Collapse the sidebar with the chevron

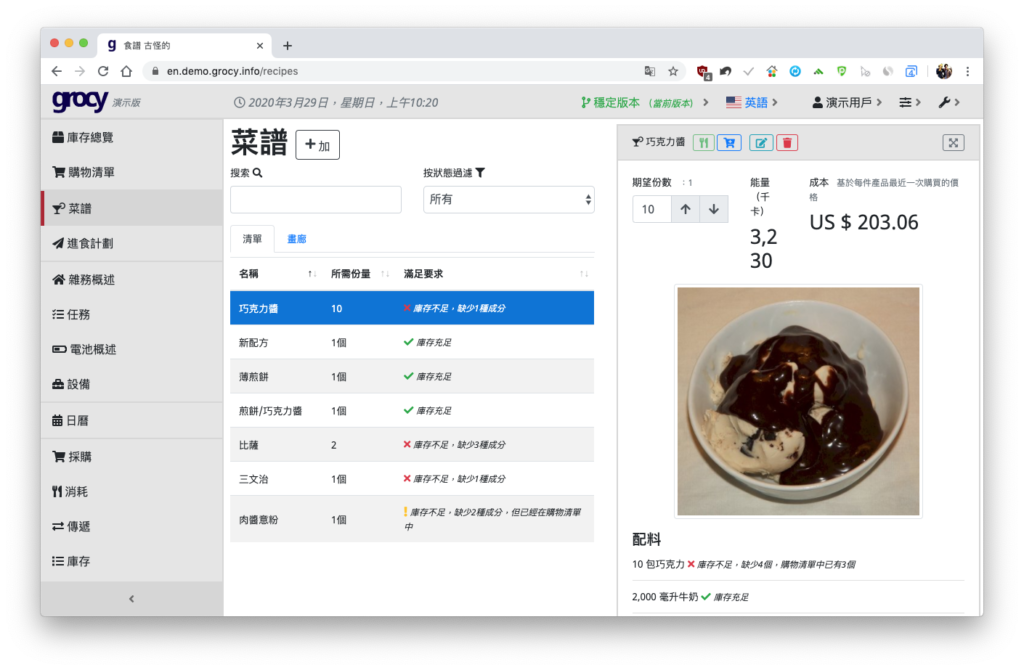132,598
